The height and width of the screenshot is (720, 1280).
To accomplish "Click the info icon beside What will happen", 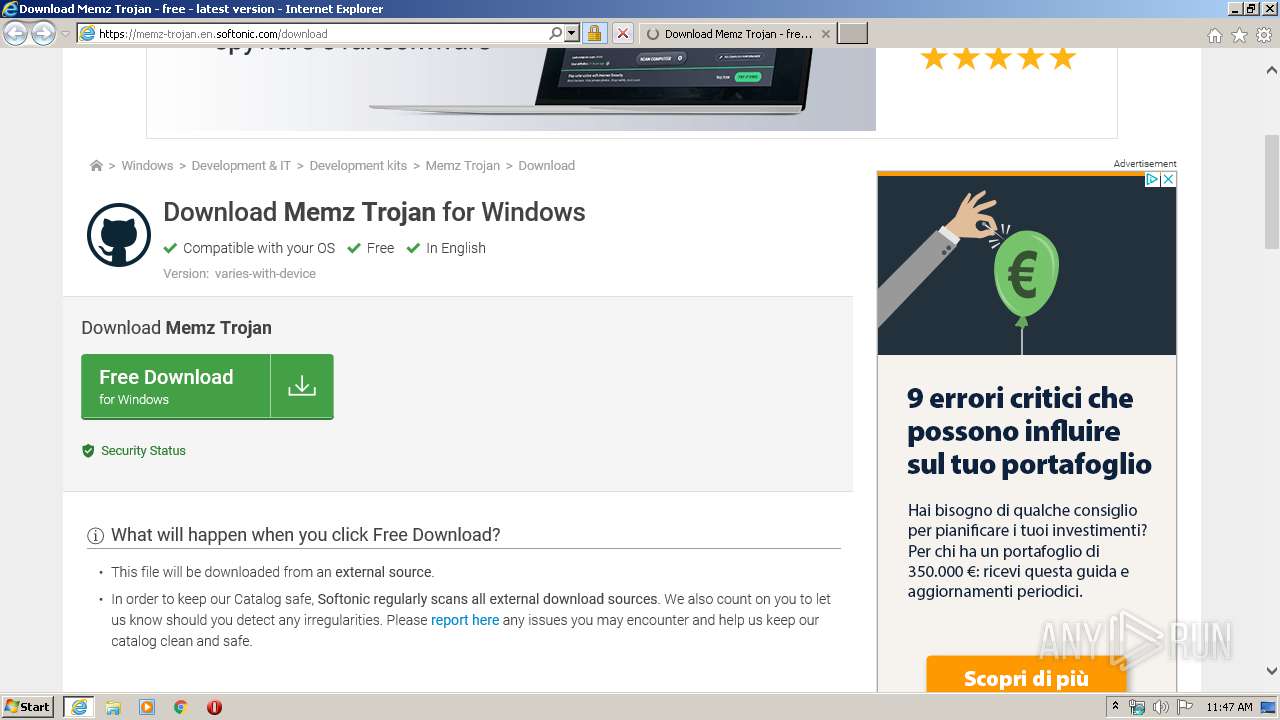I will (96, 536).
